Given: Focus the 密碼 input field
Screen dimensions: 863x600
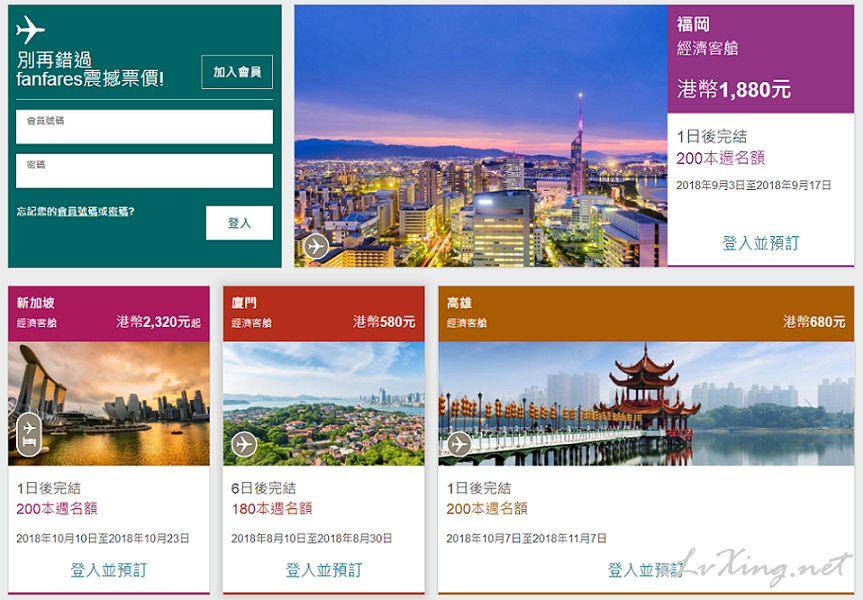Looking at the screenshot, I should pos(144,171).
